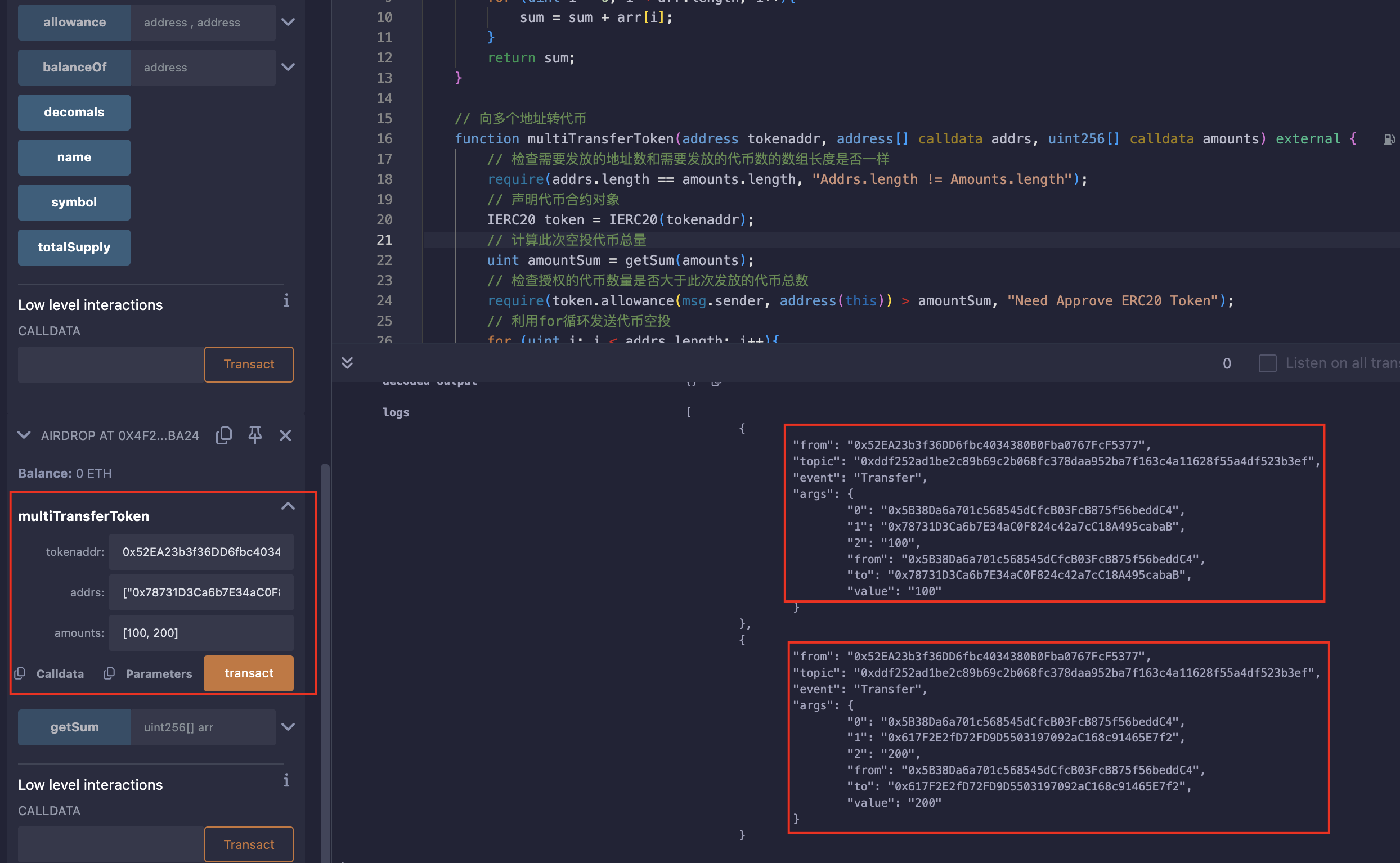Copy the AIRDROP contract address
This screenshot has width=1400, height=863.
224,435
